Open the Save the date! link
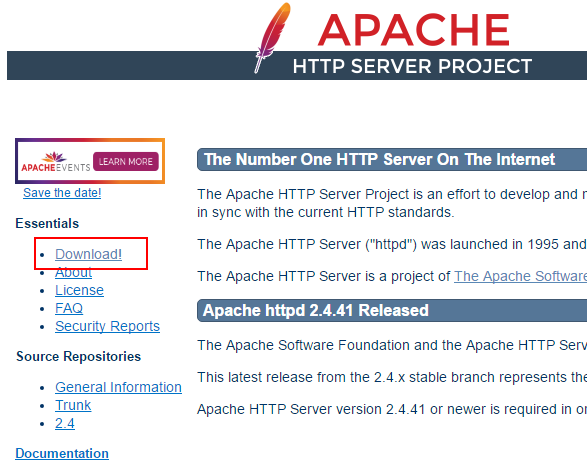Viewport: 587px width, 462px height. [x=62, y=193]
